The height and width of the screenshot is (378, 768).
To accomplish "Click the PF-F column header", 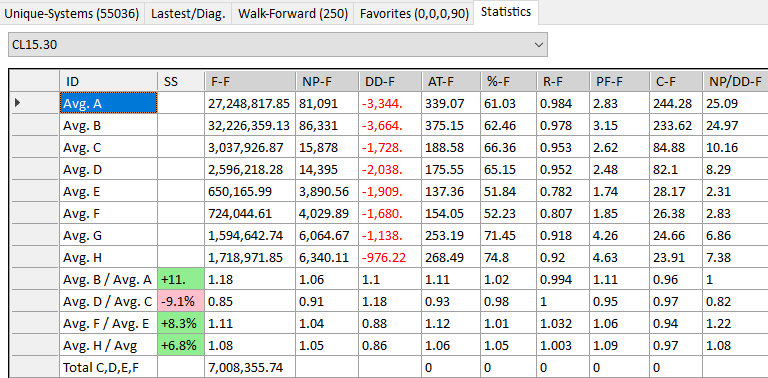I will 619,81.
